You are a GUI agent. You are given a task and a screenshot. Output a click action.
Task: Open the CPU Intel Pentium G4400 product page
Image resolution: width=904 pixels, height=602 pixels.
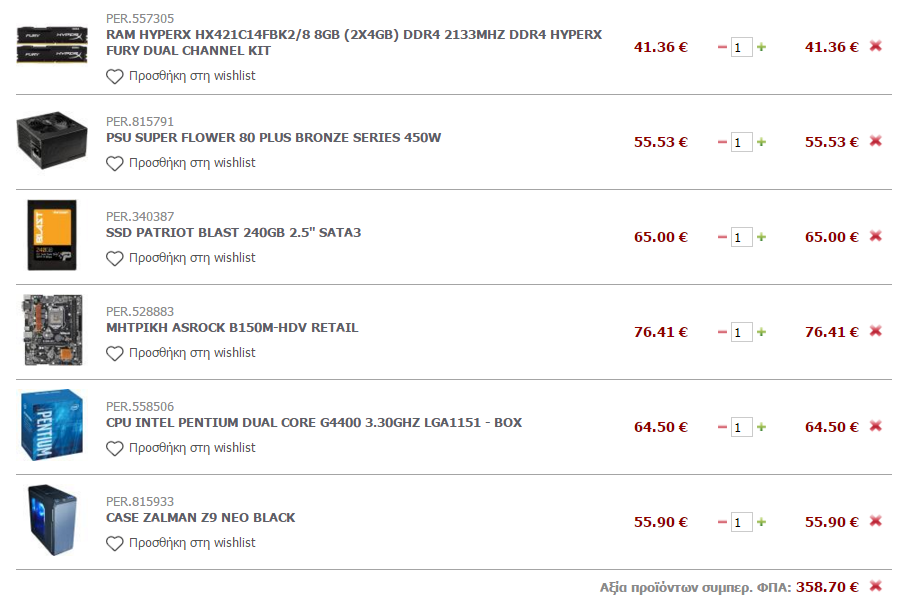(x=314, y=423)
